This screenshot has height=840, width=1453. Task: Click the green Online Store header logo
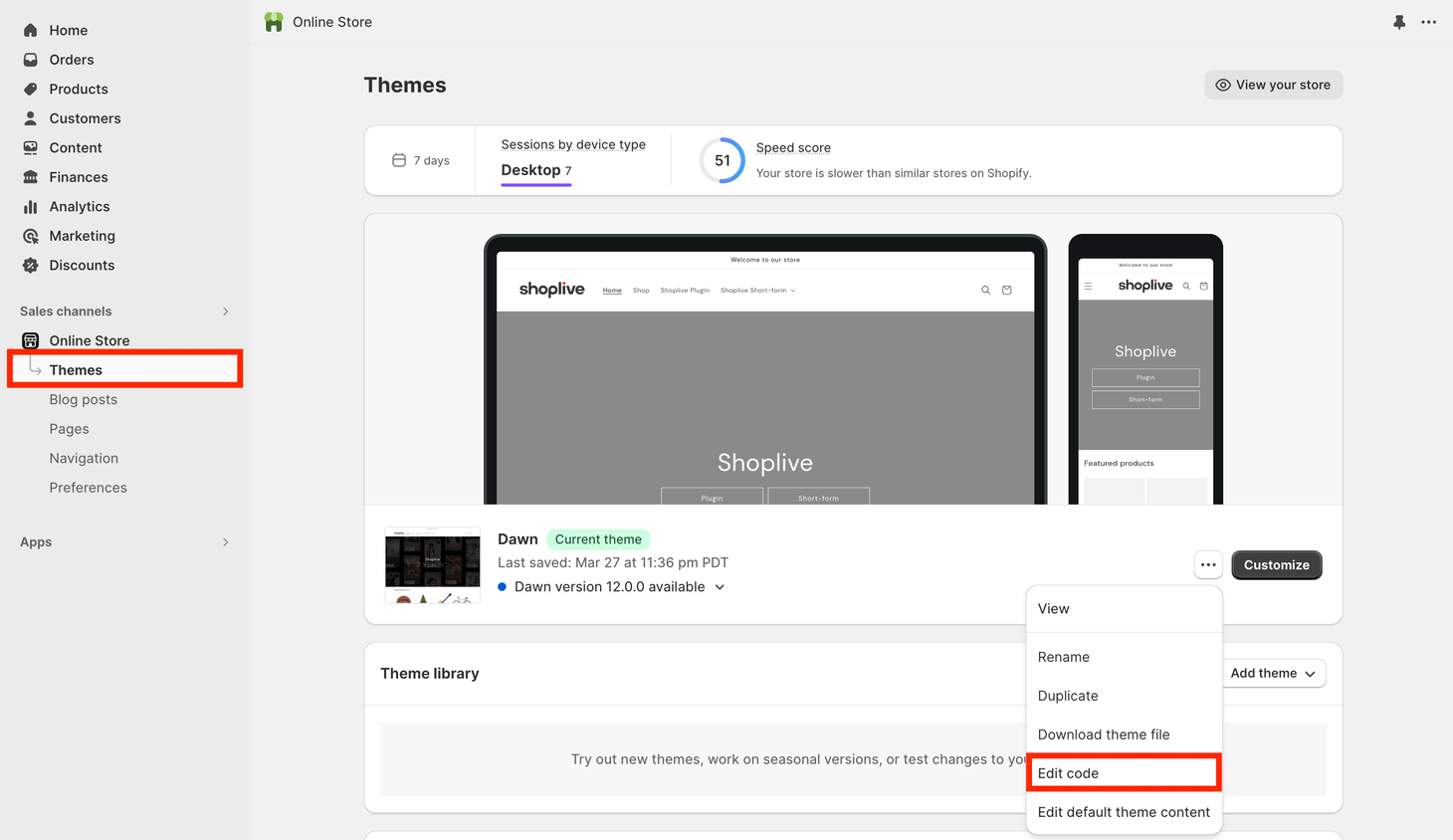point(274,22)
